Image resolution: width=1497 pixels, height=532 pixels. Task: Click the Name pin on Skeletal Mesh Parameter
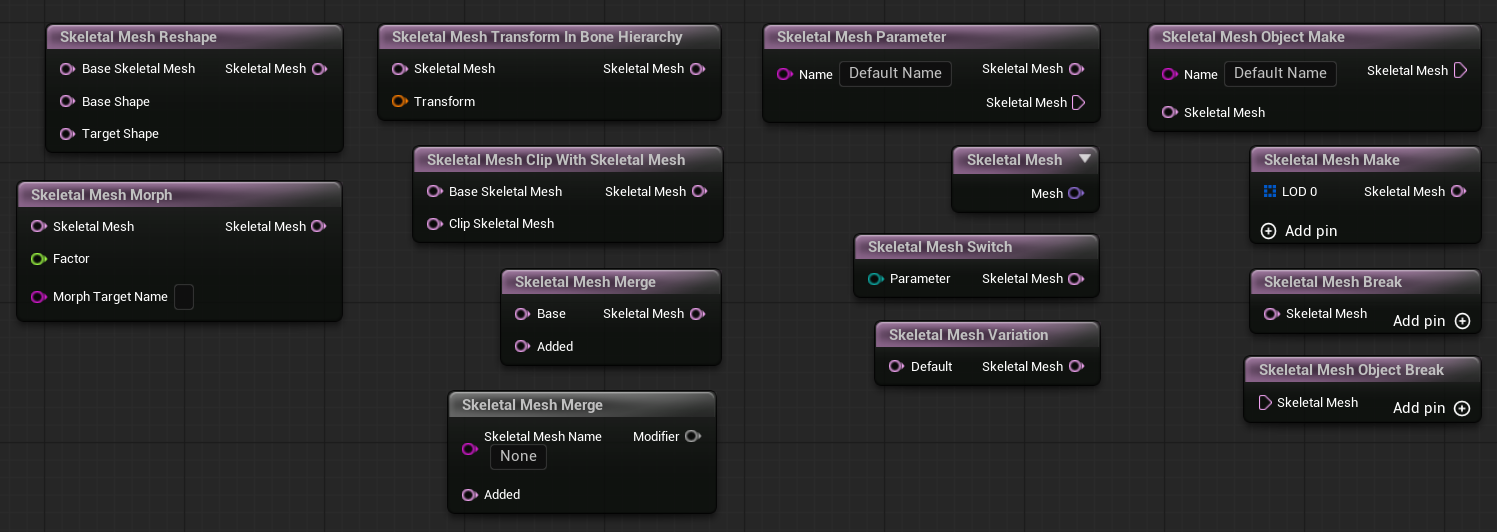coord(784,74)
